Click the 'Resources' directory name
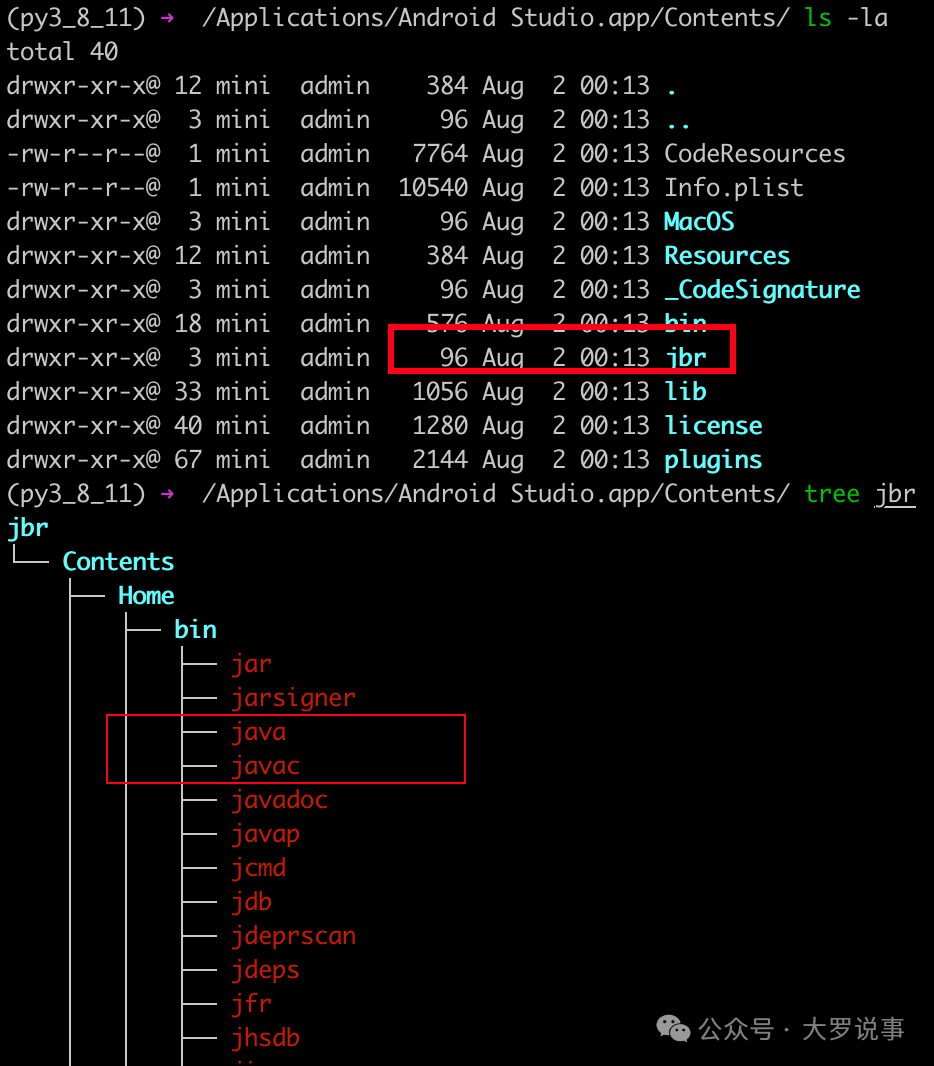This screenshot has height=1066, width=934. tap(727, 256)
